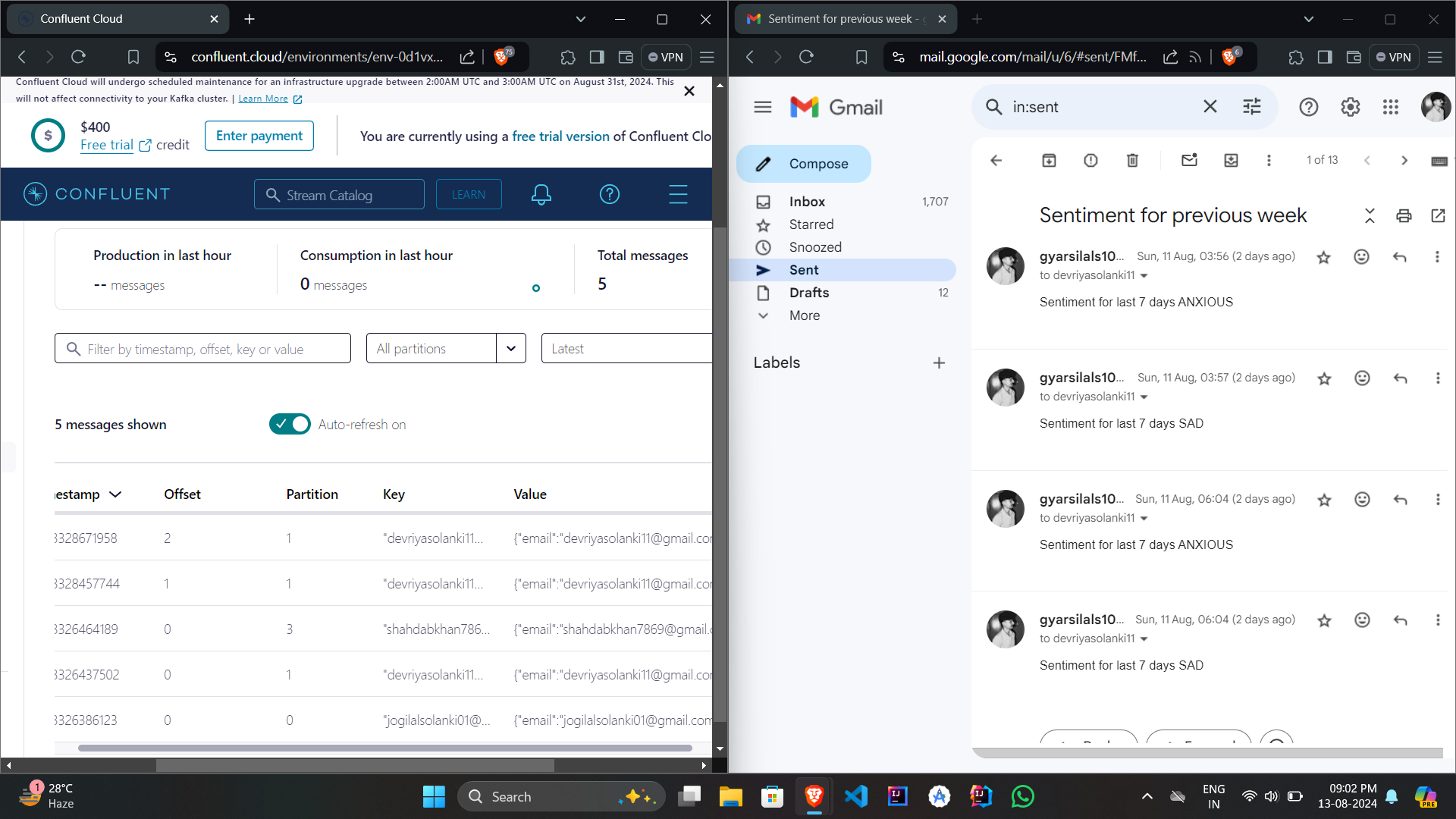Image resolution: width=1456 pixels, height=819 pixels.
Task: Open the All partitions dropdown
Action: pos(511,348)
